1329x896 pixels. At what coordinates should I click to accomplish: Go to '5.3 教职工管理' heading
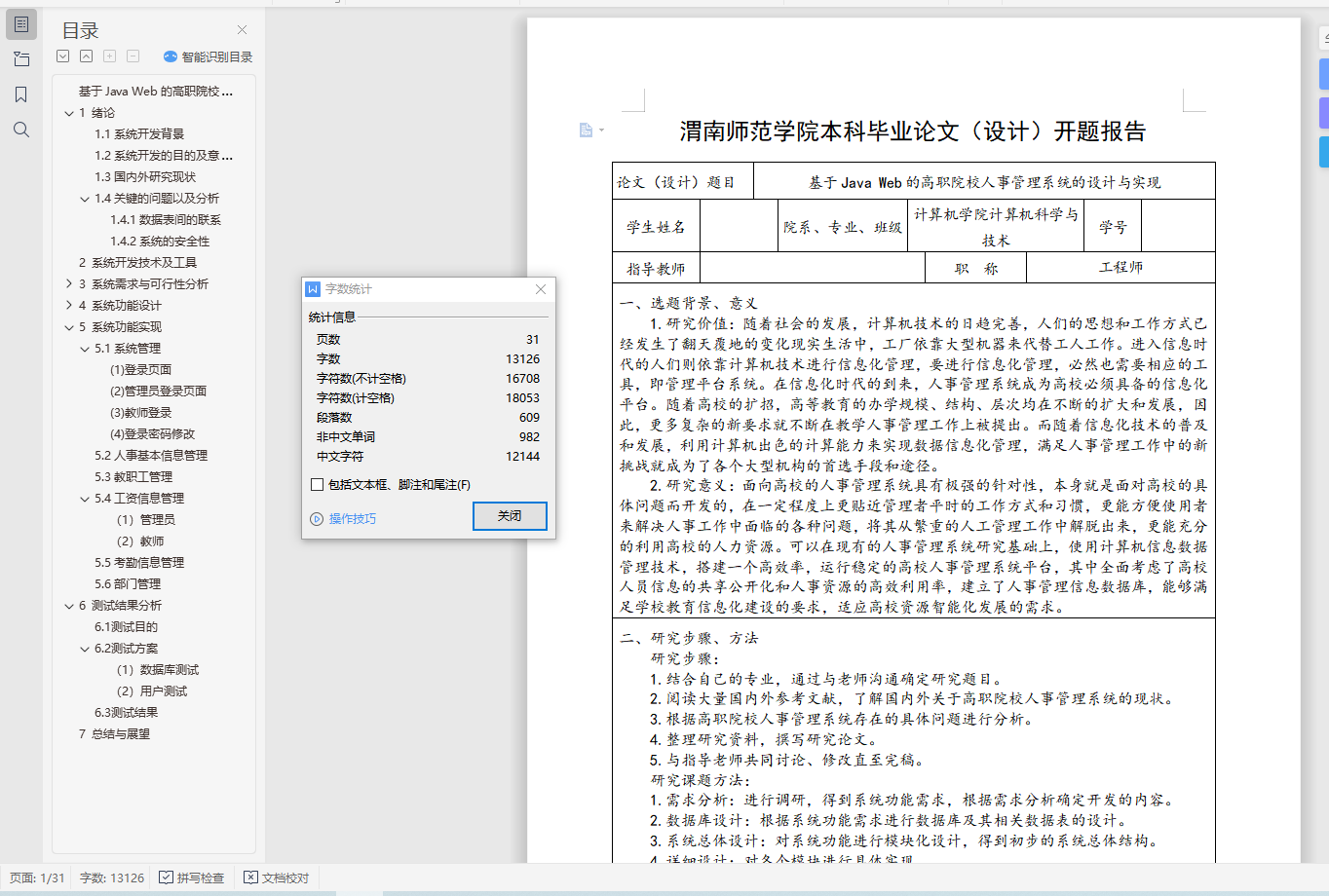[133, 477]
